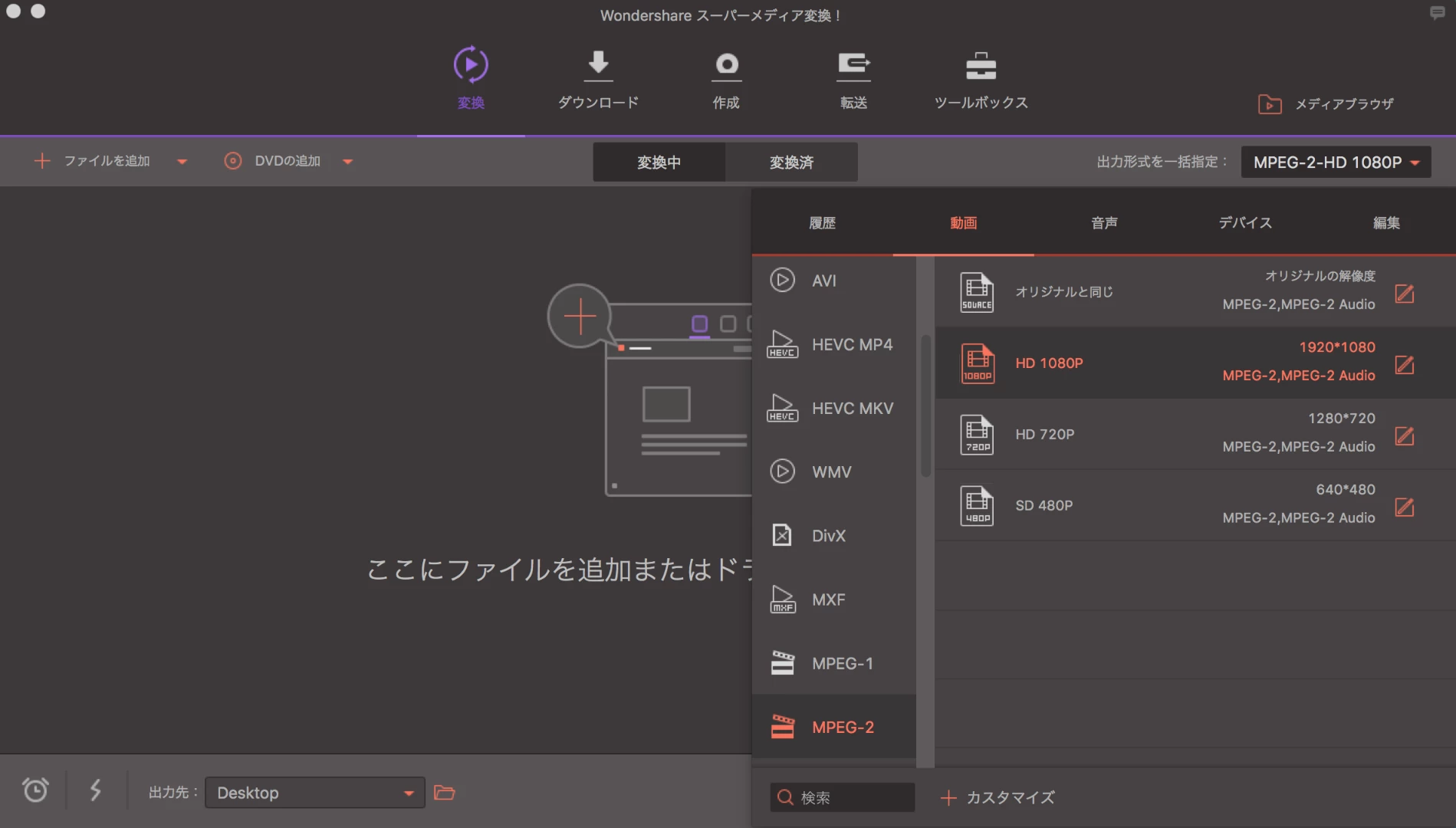Click the DivX format icon
Viewport: 1456px width, 828px height.
point(782,535)
